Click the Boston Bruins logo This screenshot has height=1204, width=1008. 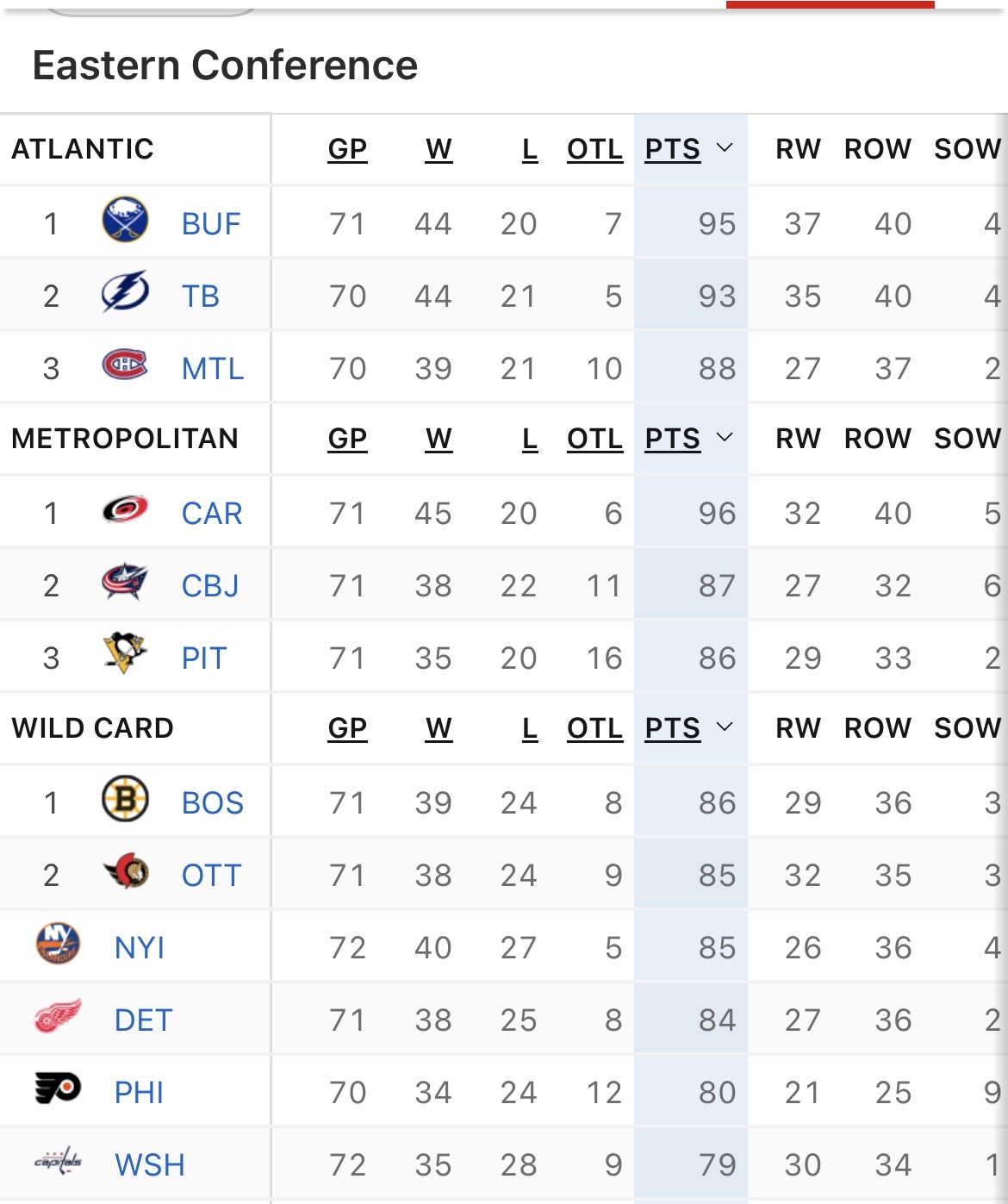tap(125, 800)
